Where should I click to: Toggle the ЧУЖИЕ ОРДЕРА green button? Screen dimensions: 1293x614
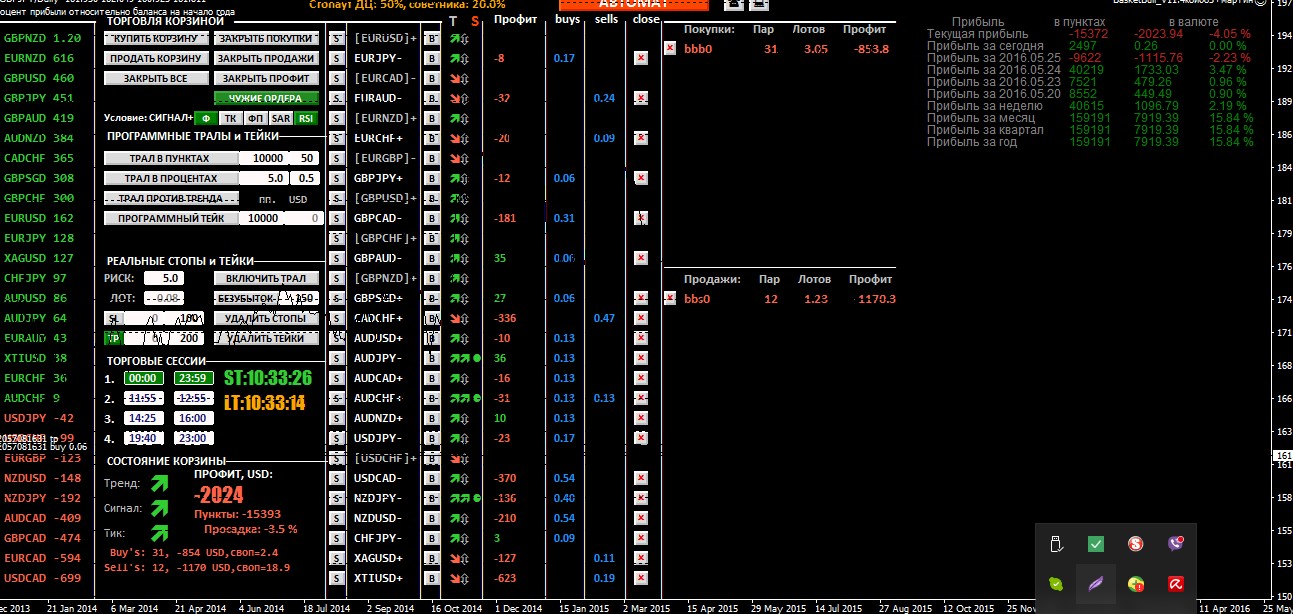(x=265, y=98)
